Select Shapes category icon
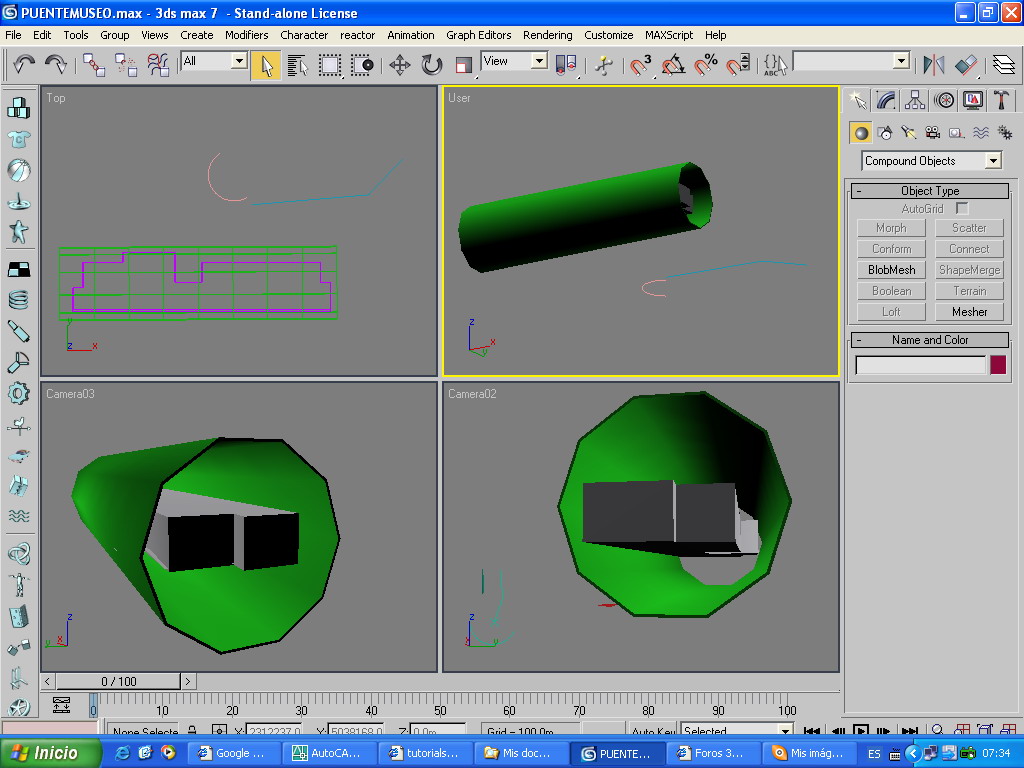 coord(885,133)
